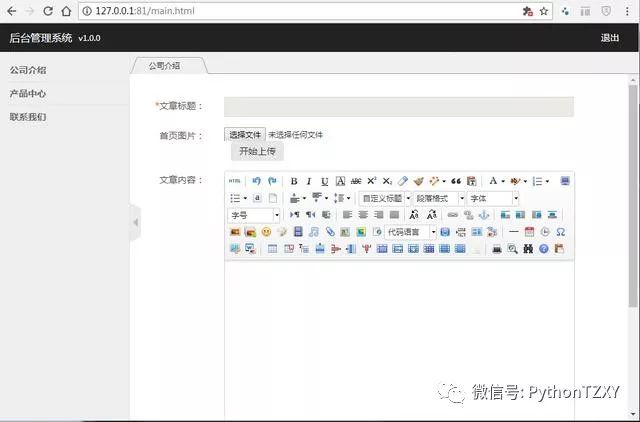This screenshot has width=640, height=422.
Task: Open the 字体 font dropdown
Action: point(493,198)
